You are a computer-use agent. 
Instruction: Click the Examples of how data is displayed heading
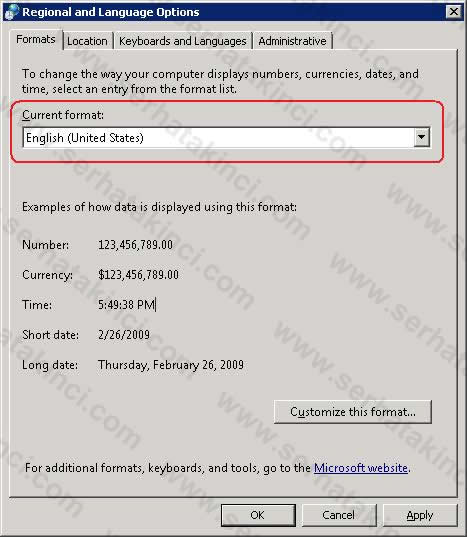159,207
